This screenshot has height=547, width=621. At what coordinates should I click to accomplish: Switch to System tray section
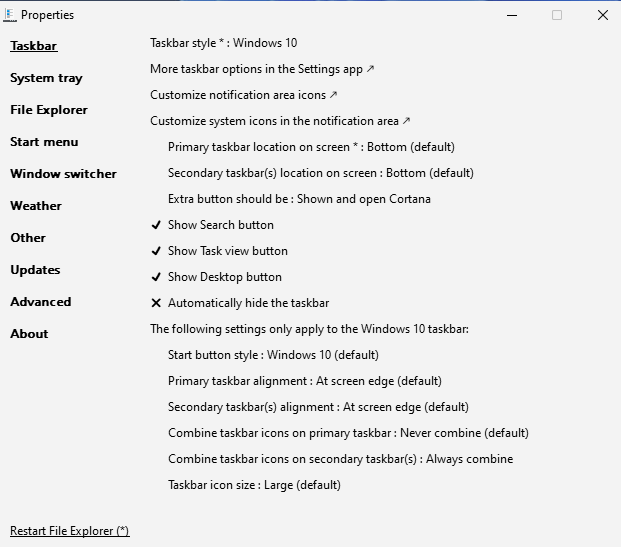pyautogui.click(x=46, y=78)
